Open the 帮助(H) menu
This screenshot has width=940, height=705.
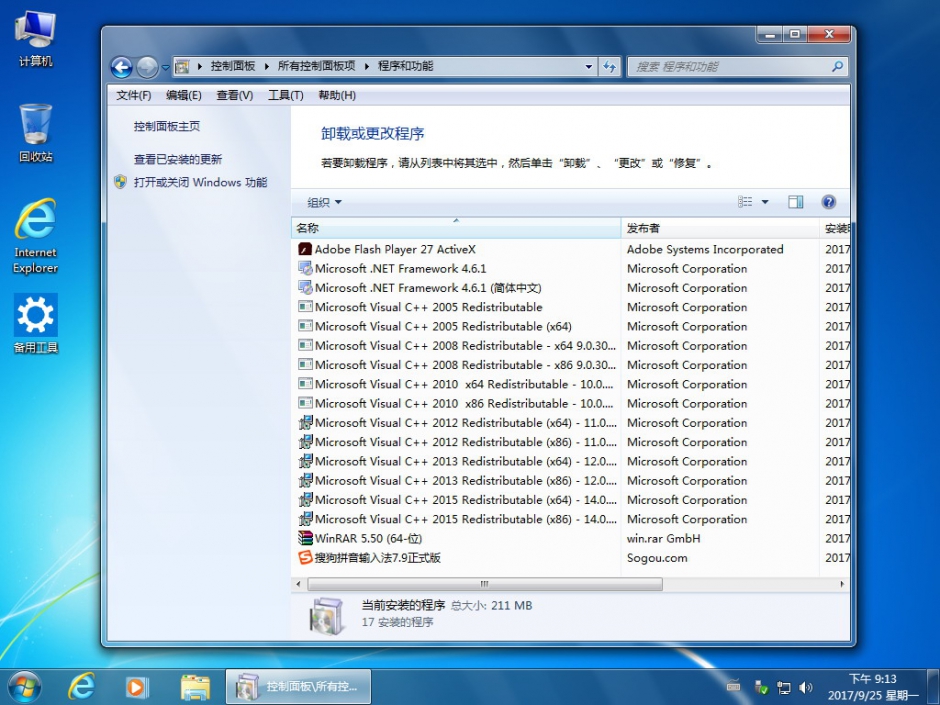(x=337, y=95)
